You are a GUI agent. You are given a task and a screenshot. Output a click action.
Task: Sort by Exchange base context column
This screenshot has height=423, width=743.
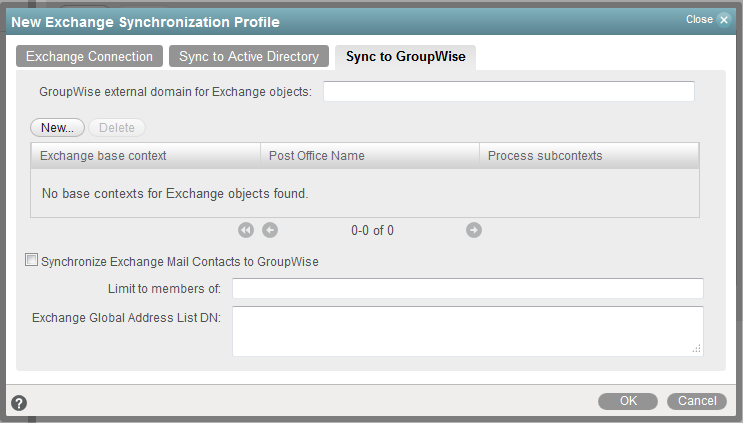click(x=146, y=155)
